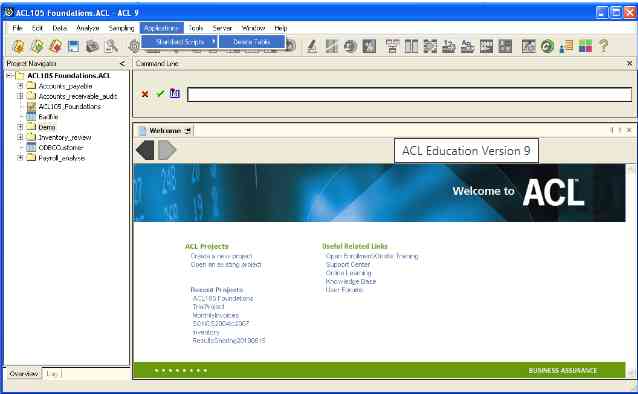This screenshot has height=394, width=638.
Task: Click the pencil-and-ruler toolbar icon
Action: tap(312, 46)
